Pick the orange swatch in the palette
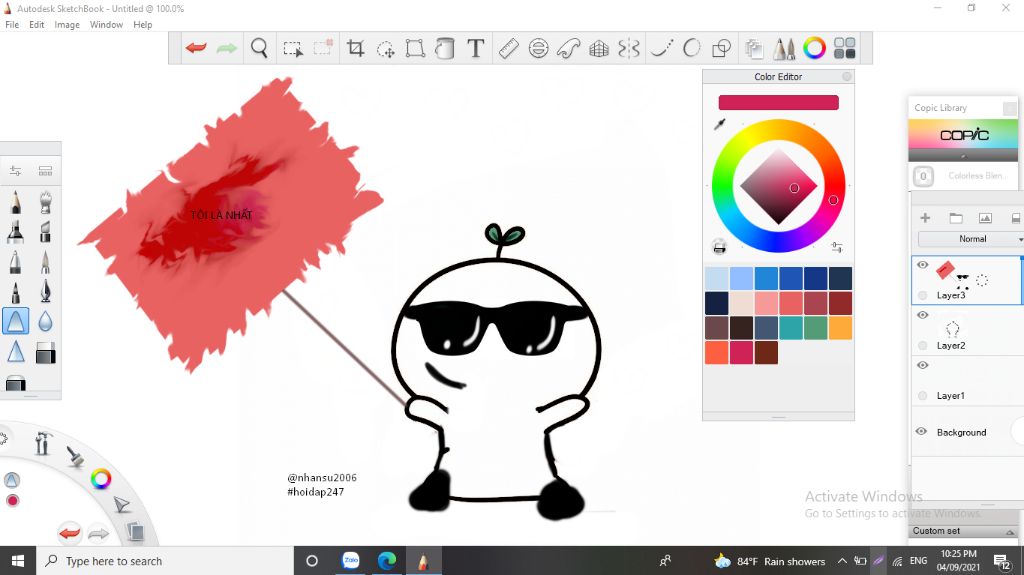 840,328
